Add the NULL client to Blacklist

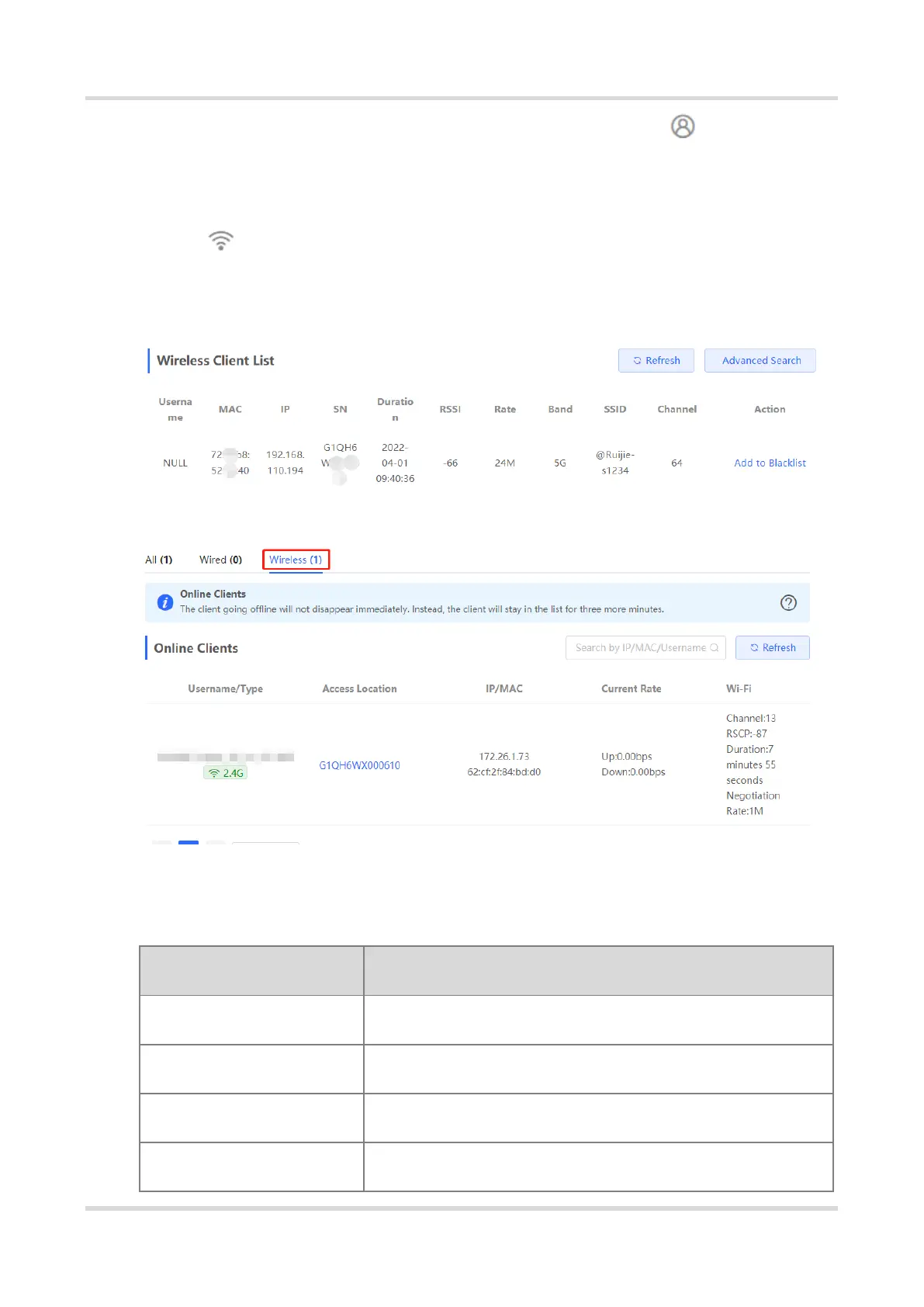pos(770,463)
